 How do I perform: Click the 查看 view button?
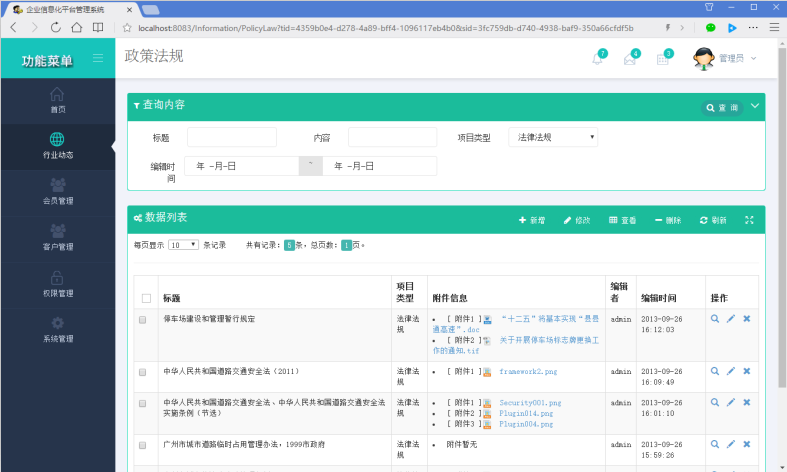click(622, 220)
